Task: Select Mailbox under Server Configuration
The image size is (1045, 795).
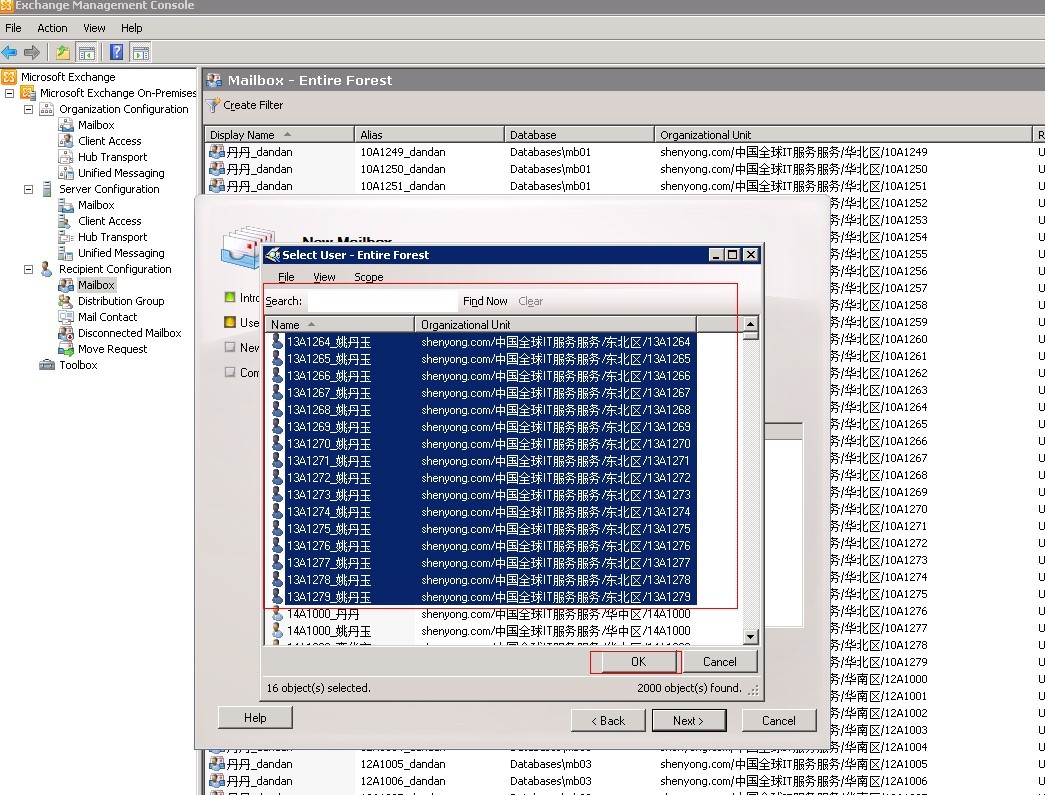Action: tap(96, 205)
